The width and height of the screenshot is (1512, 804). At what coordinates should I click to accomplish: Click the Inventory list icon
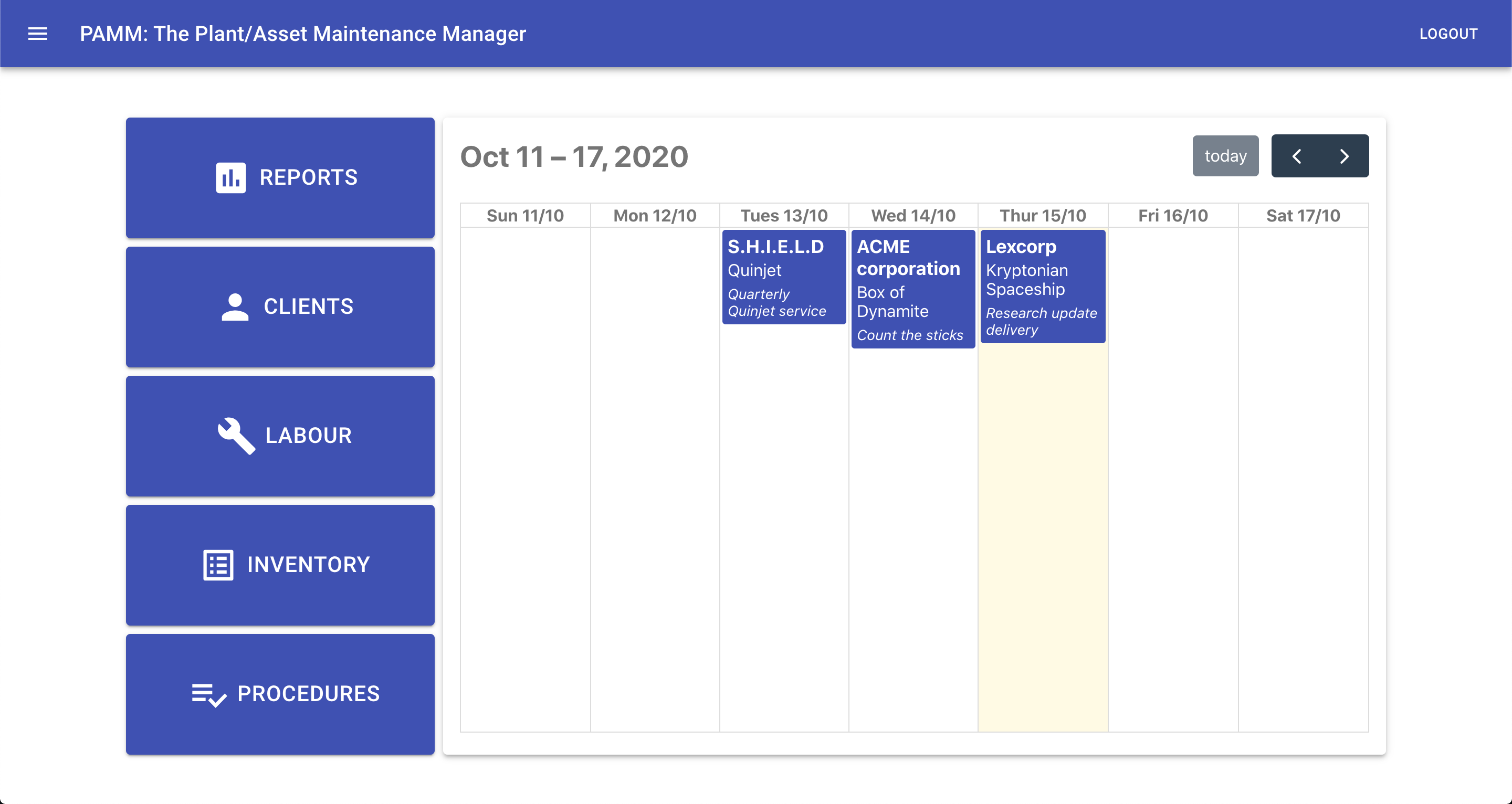click(218, 565)
